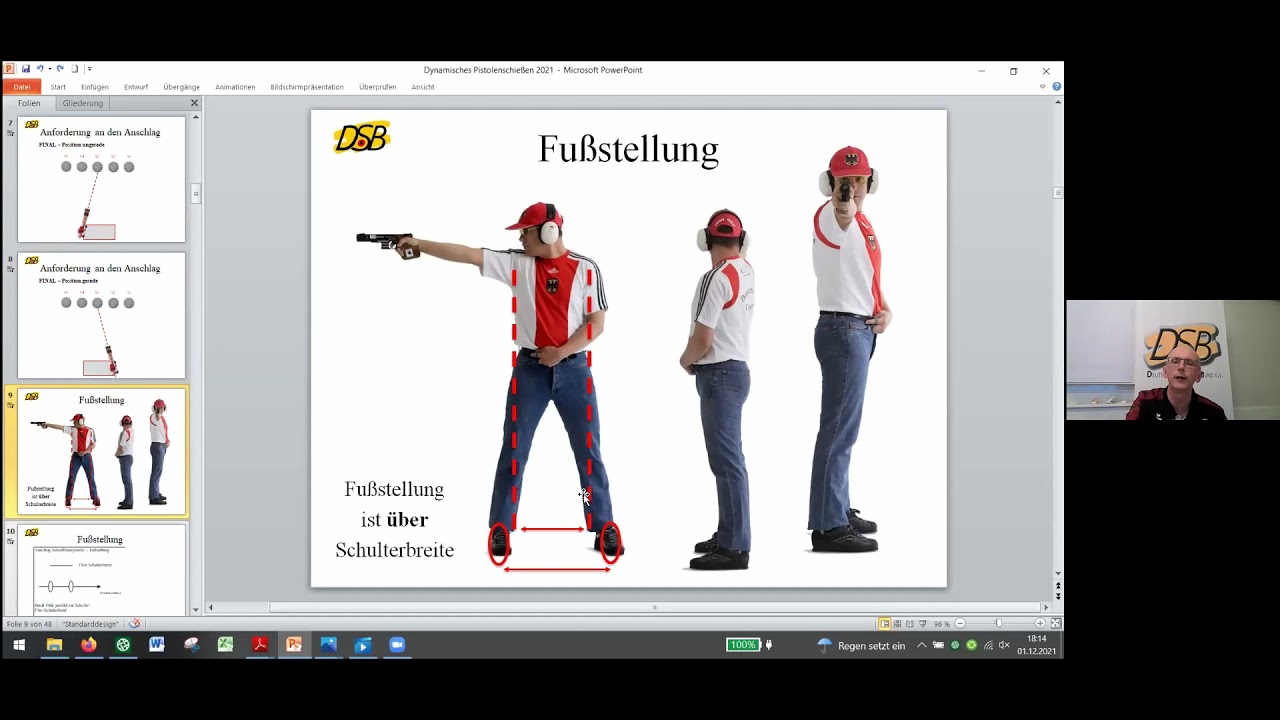This screenshot has width=1280, height=720.
Task: Click the Undo arrow icon
Action: [41, 69]
